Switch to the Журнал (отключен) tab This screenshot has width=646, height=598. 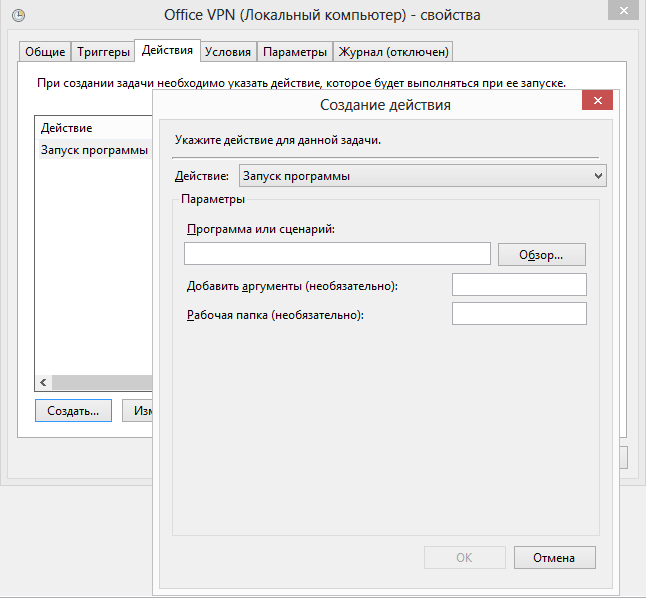[394, 52]
